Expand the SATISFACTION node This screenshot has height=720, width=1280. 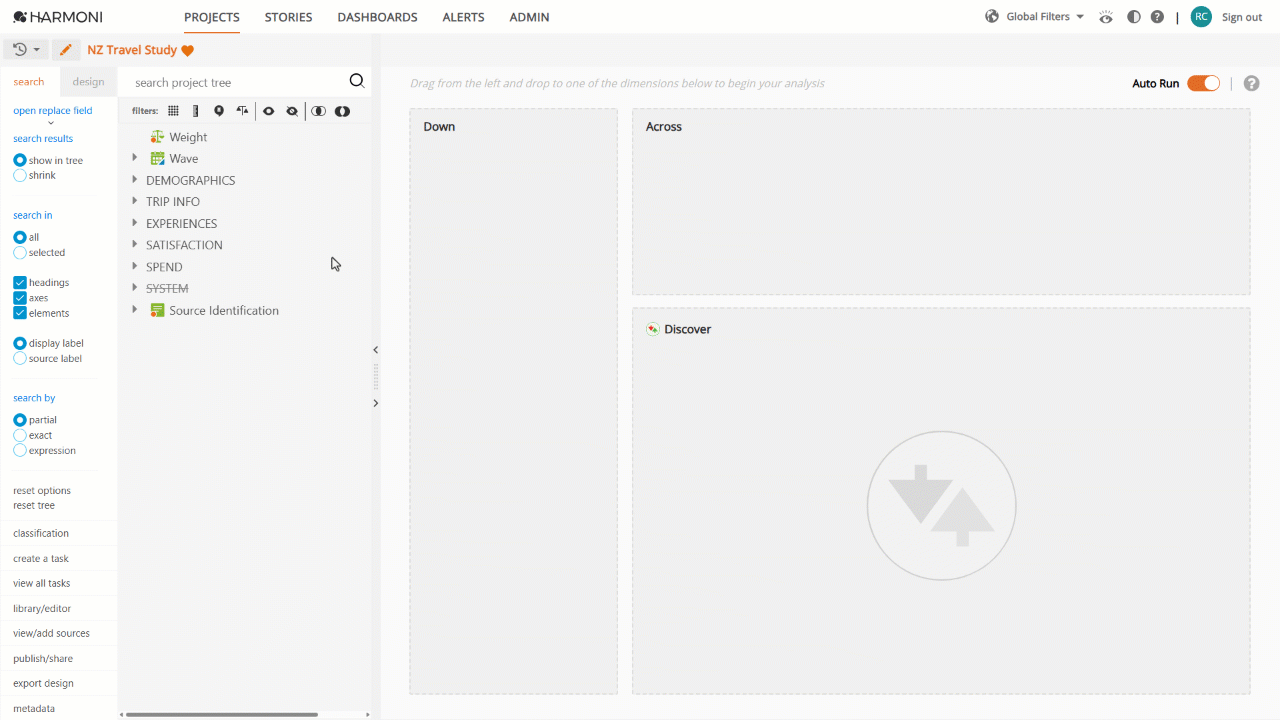click(x=135, y=245)
